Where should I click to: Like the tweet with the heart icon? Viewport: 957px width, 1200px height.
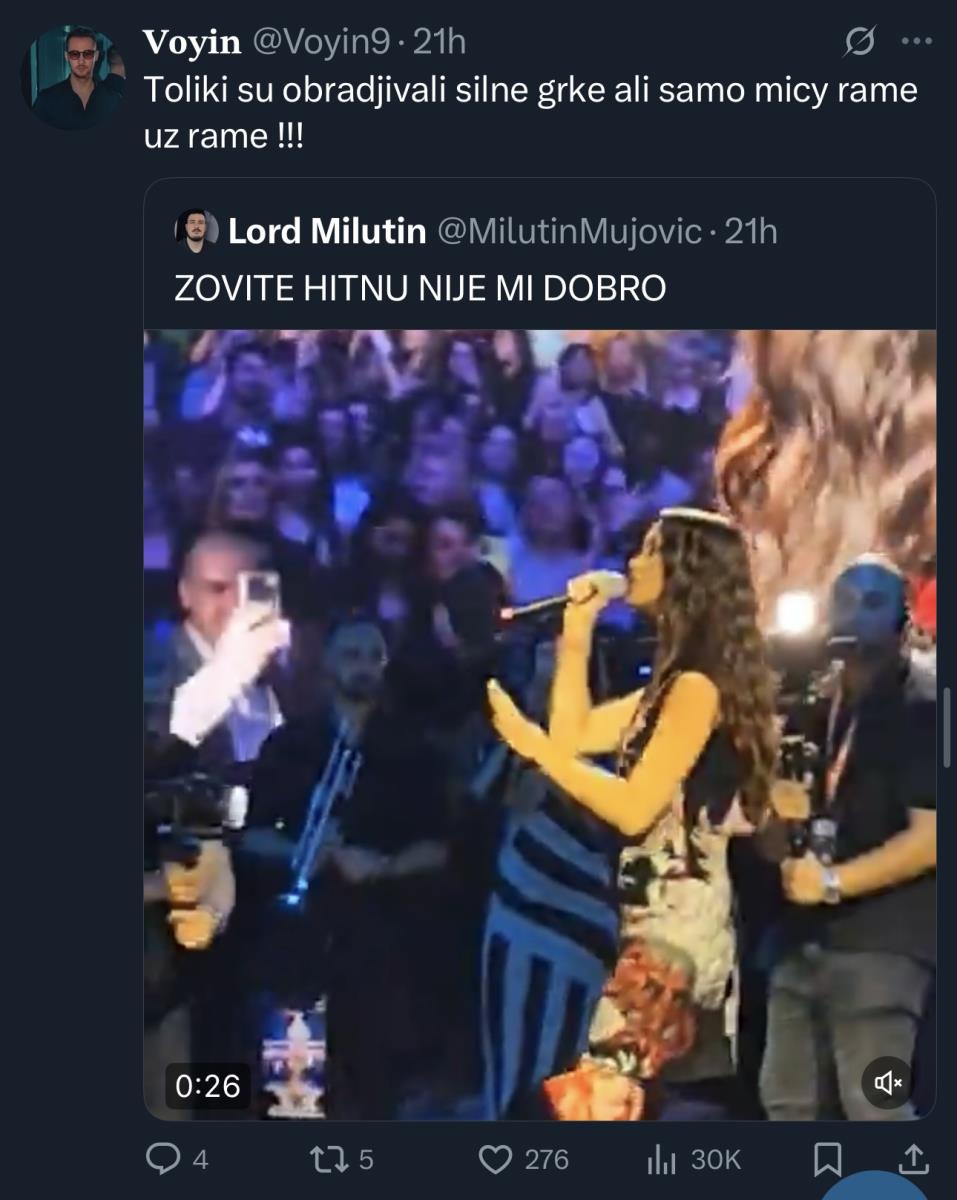click(x=495, y=1159)
